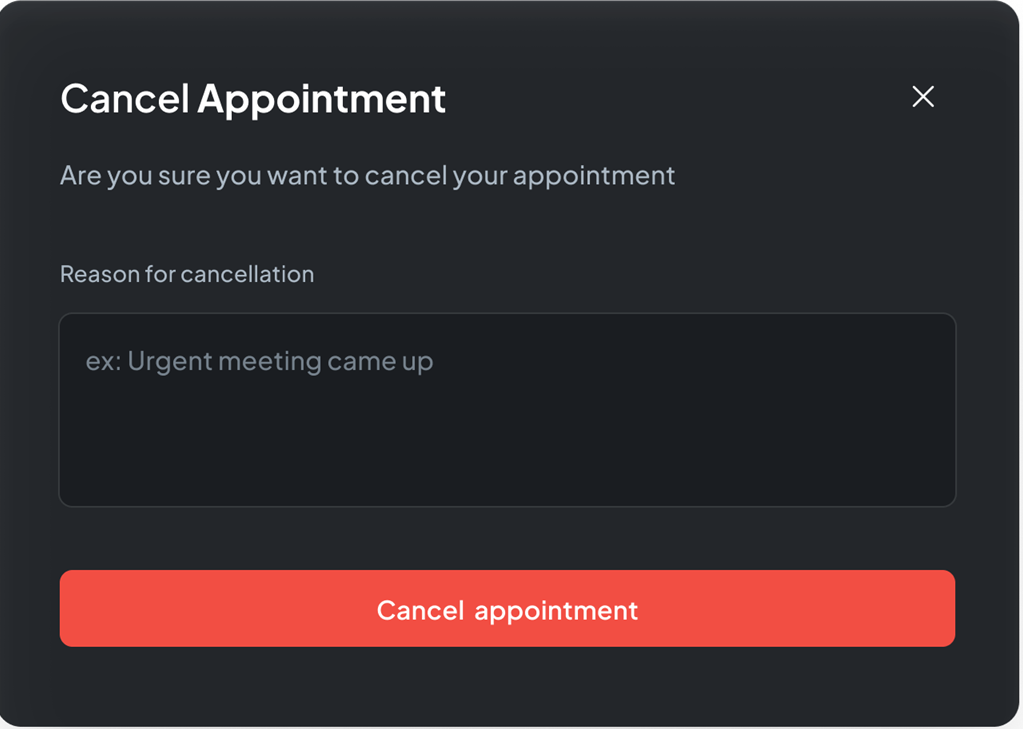Screen dimensions: 1023x729
Task: Click the "appointment" word on the red button
Action: point(556,610)
